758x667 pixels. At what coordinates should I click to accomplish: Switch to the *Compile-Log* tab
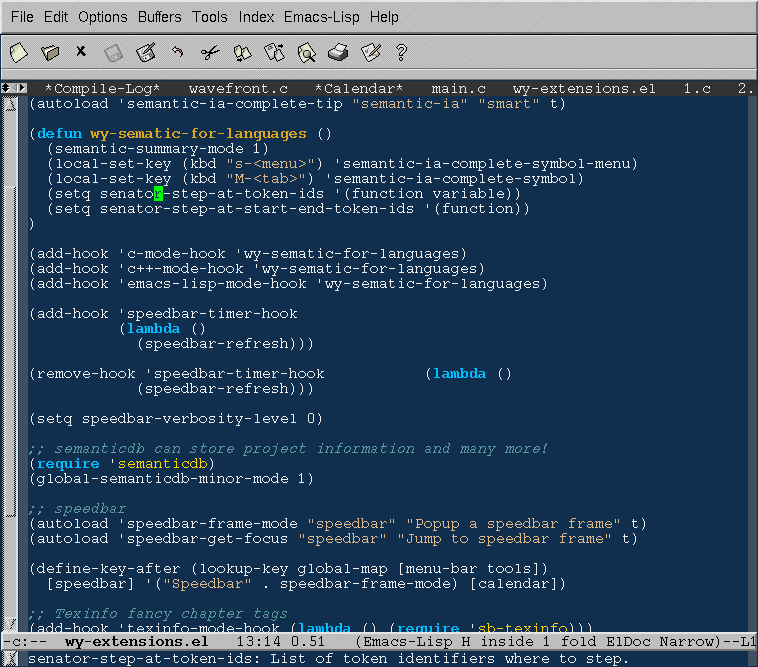102,89
